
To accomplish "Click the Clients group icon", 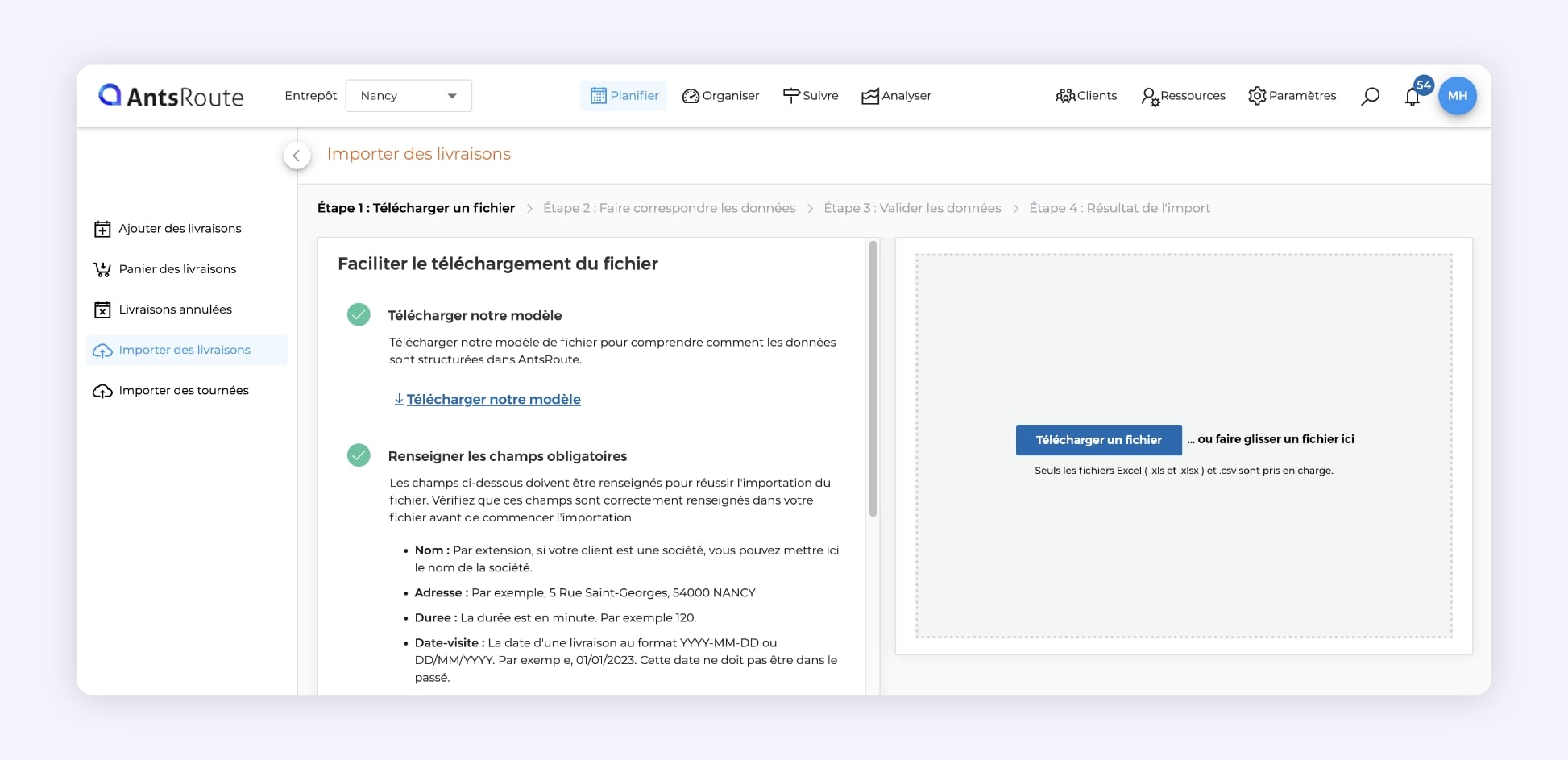I will pos(1064,96).
